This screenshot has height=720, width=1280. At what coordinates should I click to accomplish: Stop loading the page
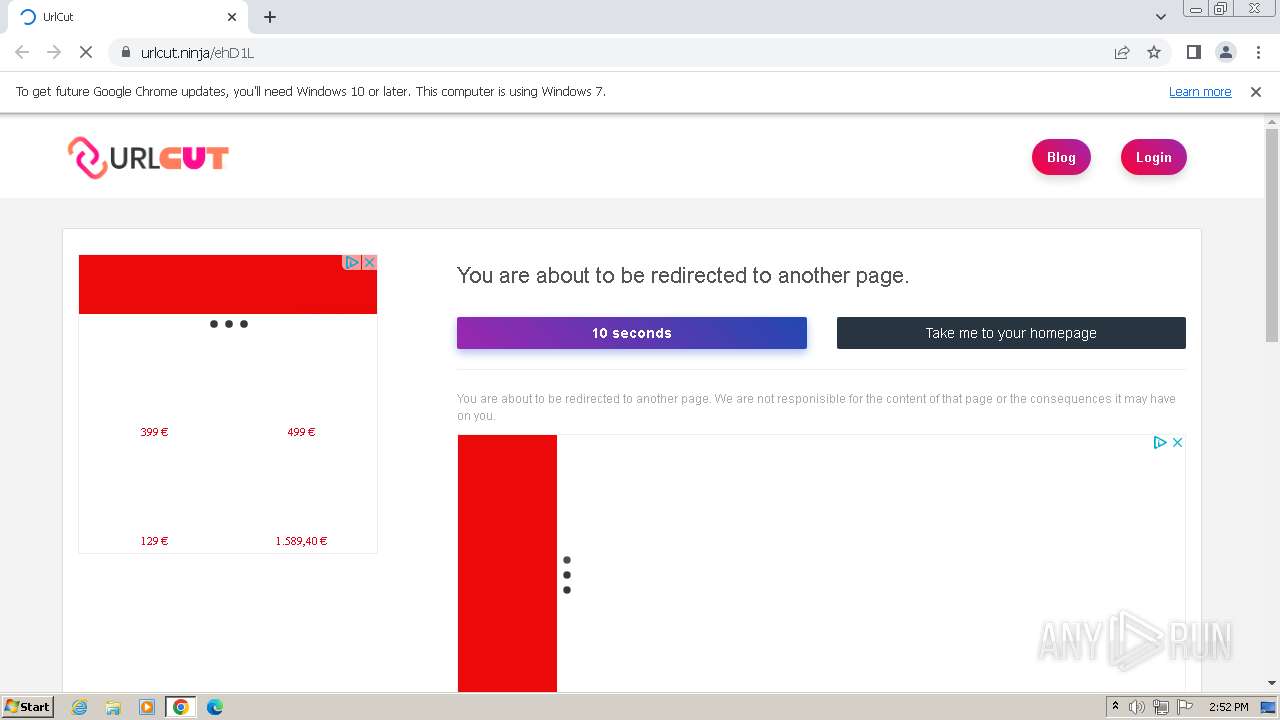tap(86, 52)
